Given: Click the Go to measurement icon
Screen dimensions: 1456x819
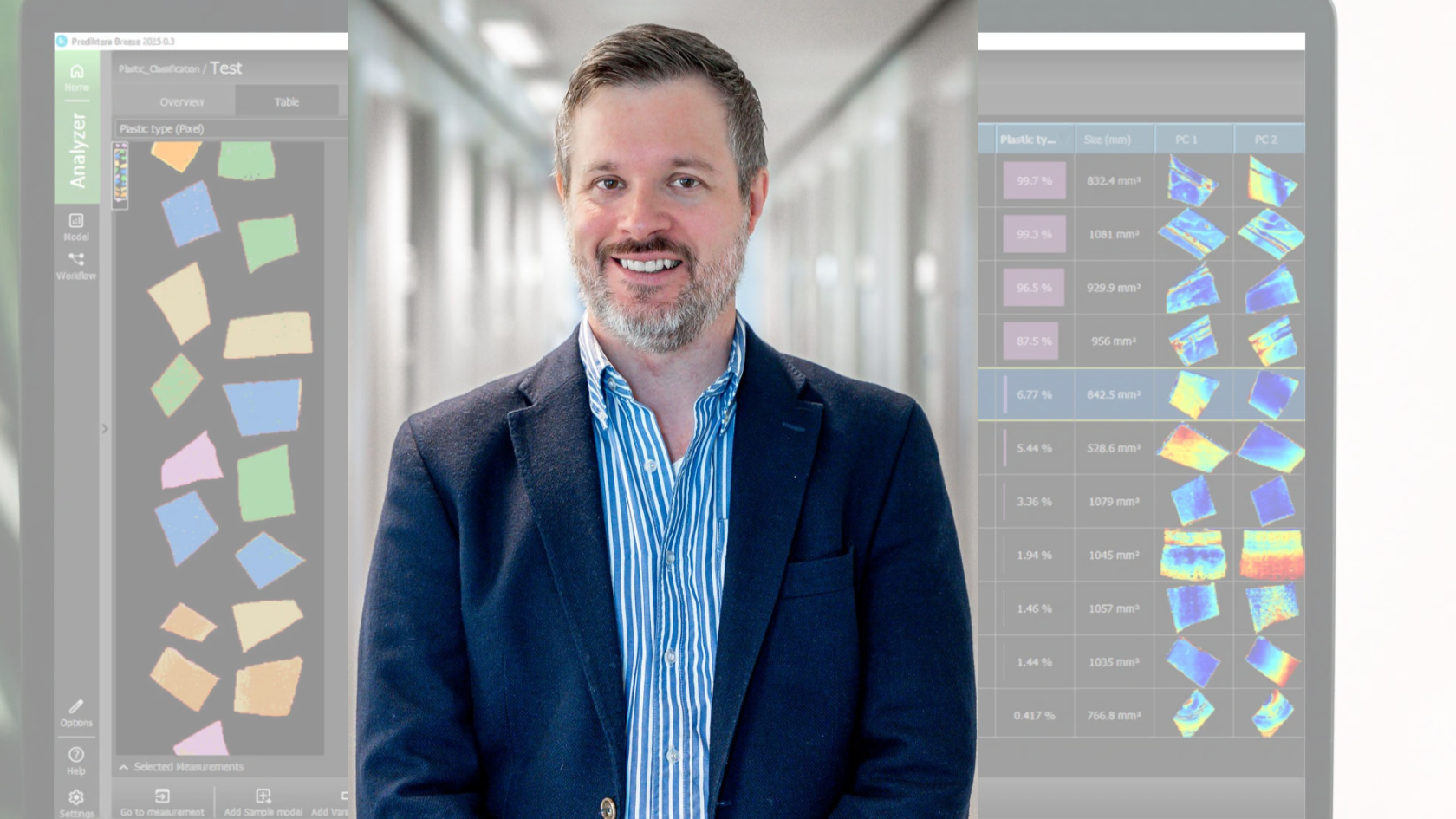Looking at the screenshot, I should point(162,796).
